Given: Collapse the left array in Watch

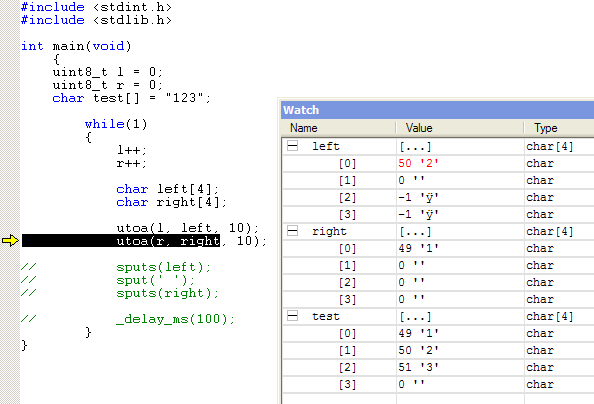Looking at the screenshot, I should click(292, 146).
